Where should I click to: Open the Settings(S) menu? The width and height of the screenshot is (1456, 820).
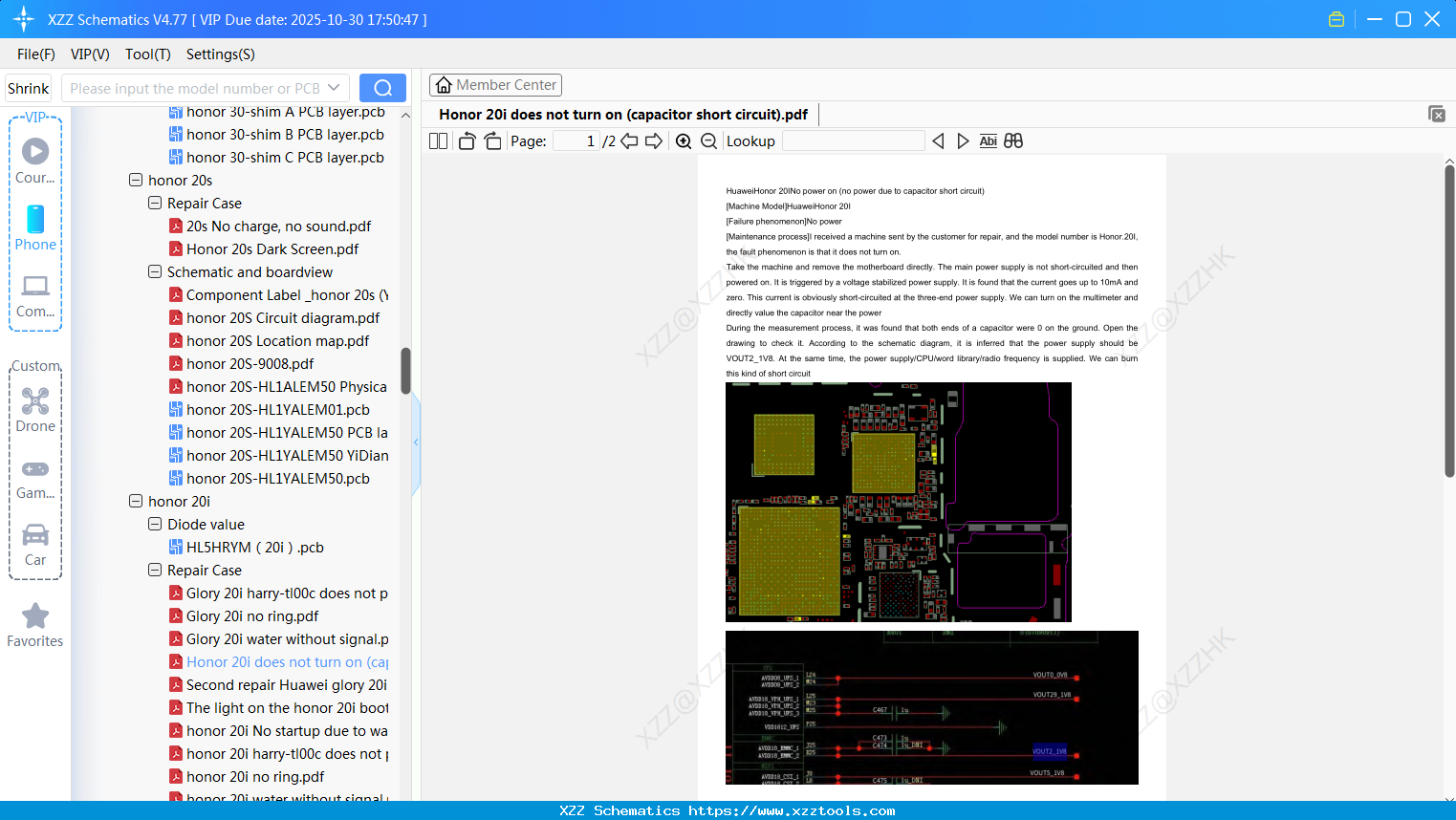(x=221, y=54)
